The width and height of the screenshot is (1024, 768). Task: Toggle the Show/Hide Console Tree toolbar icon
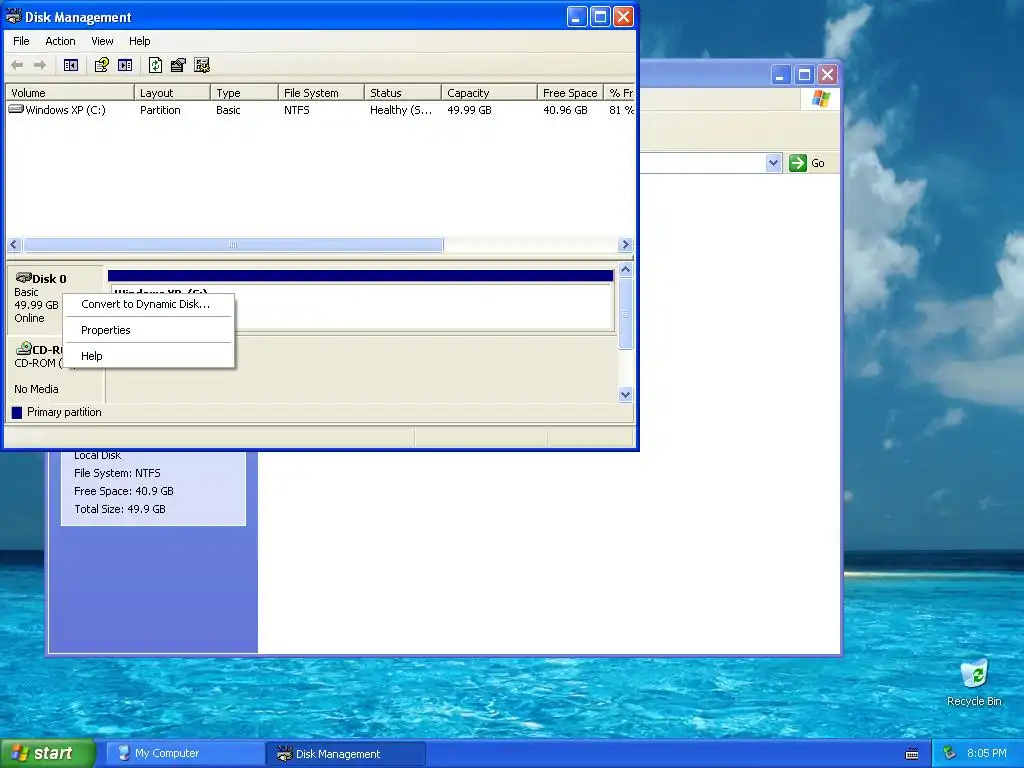pos(71,65)
